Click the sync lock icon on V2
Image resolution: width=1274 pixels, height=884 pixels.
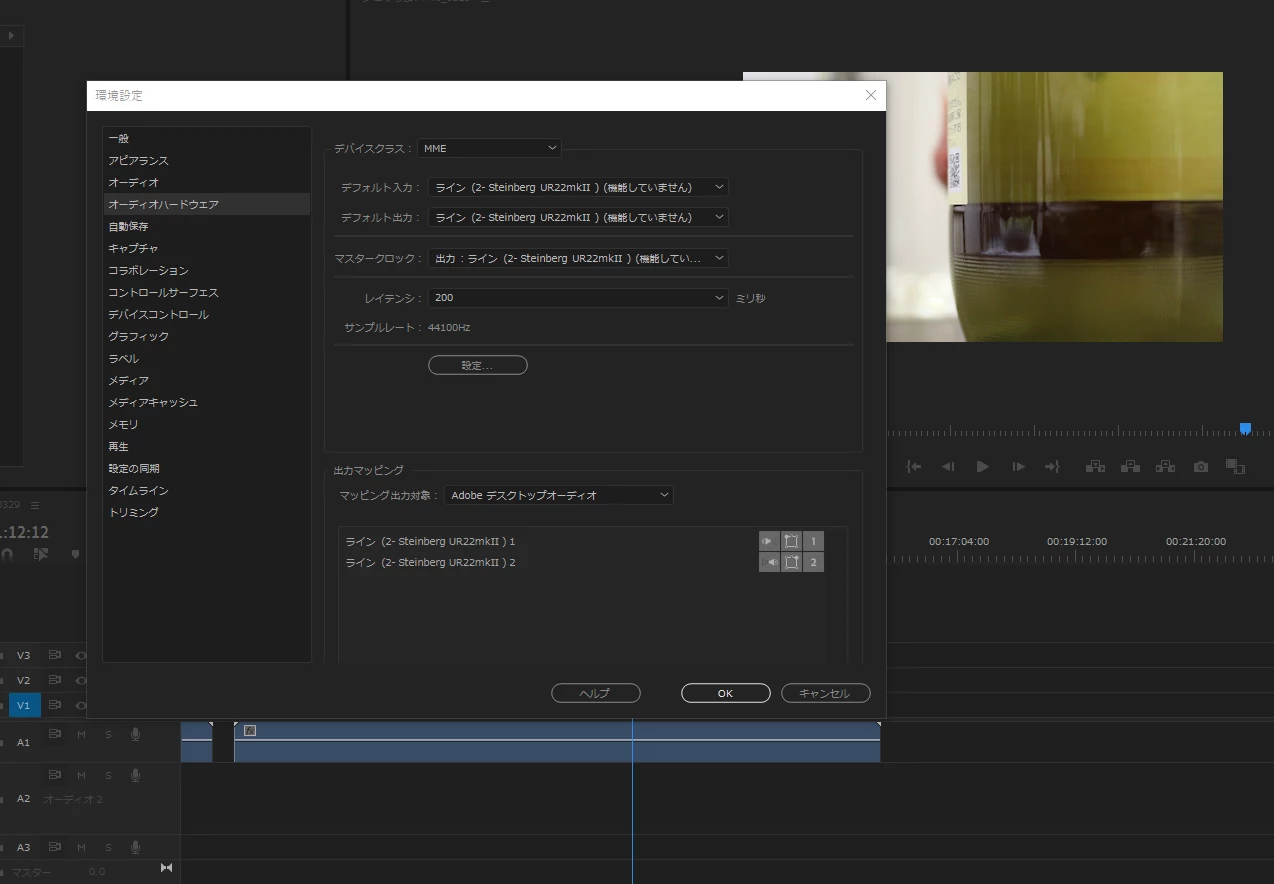(55, 681)
